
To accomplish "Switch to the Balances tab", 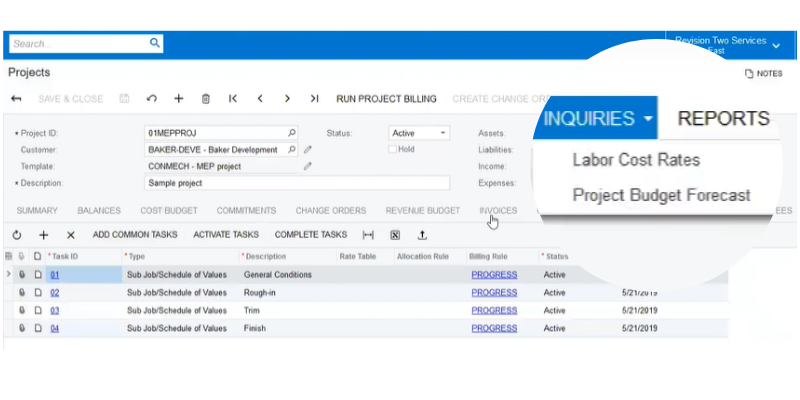I will (99, 211).
